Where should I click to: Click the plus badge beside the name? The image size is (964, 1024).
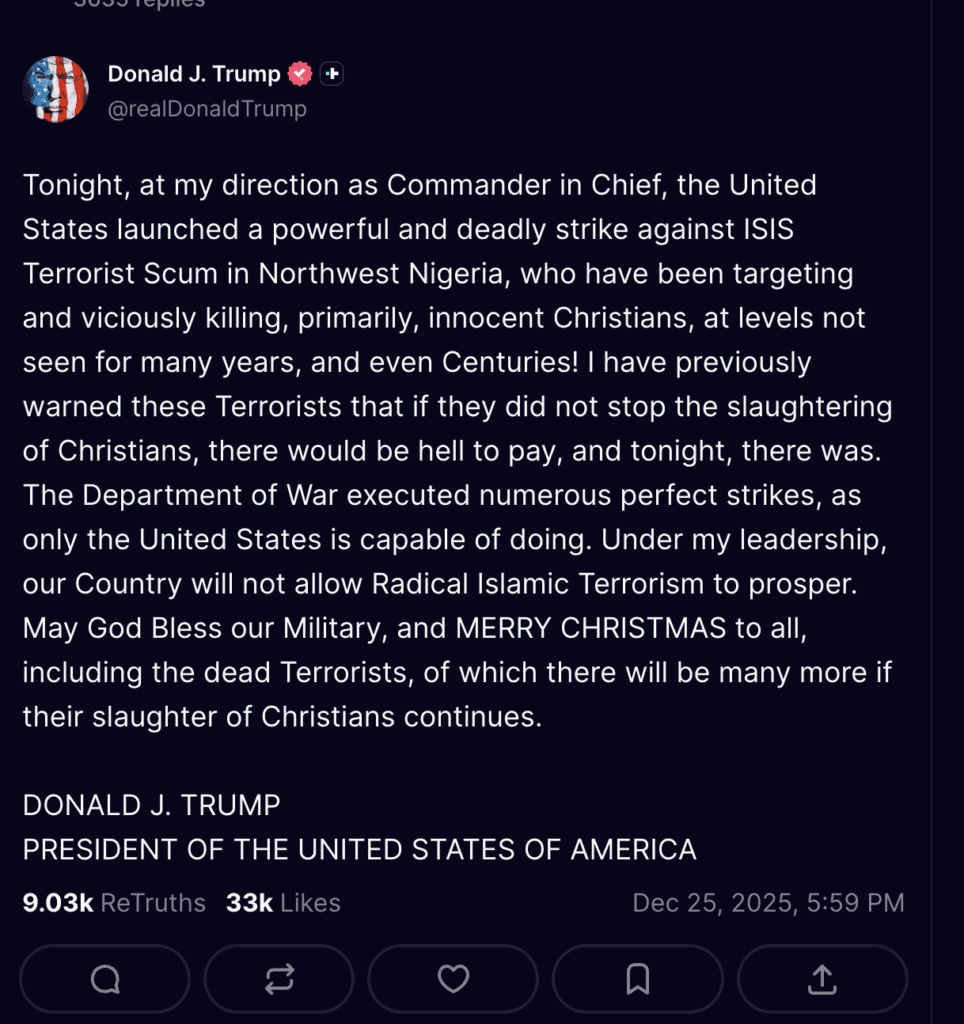(332, 74)
